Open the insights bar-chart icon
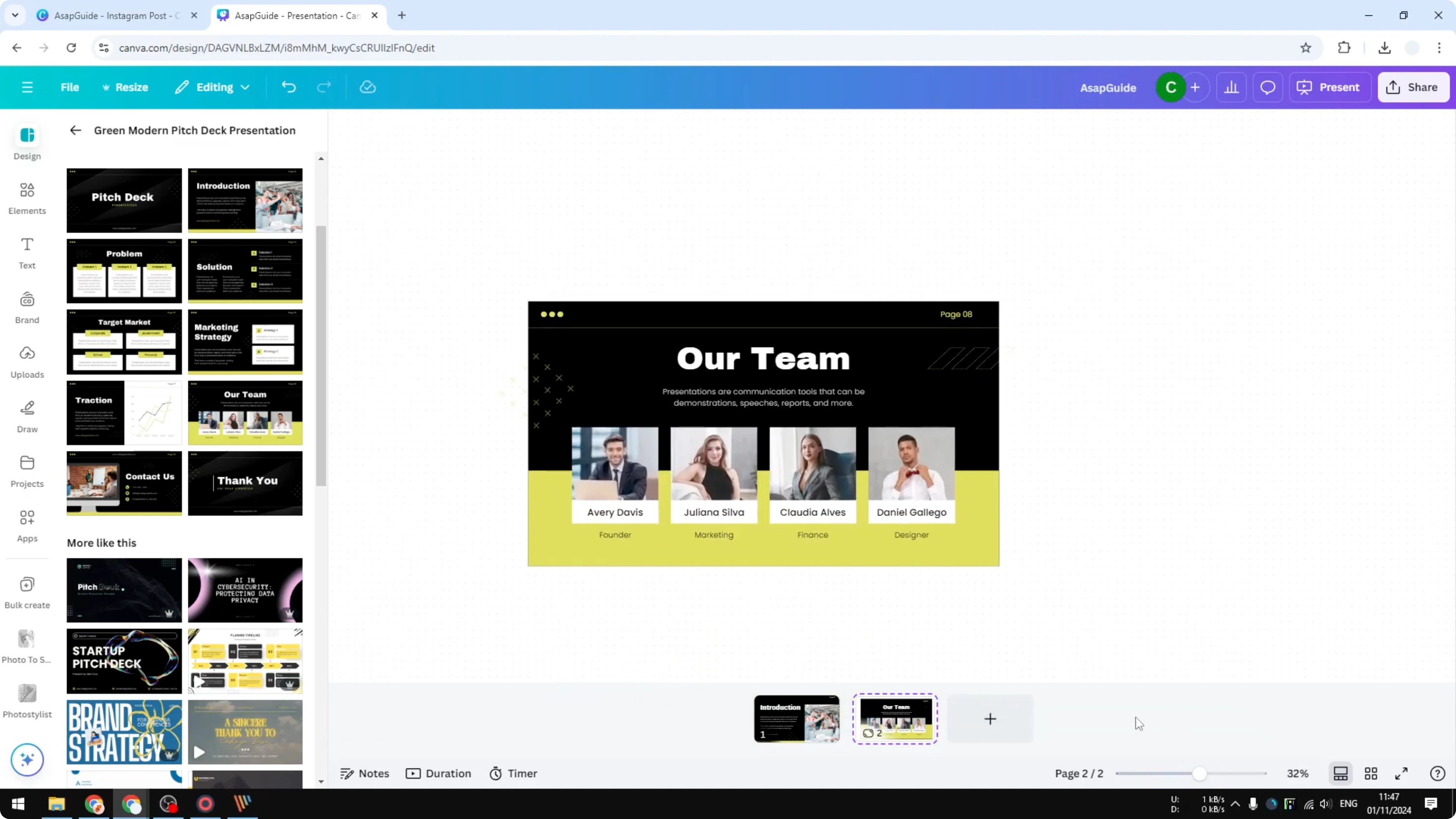Screen dimensions: 1456x819 1232,87
